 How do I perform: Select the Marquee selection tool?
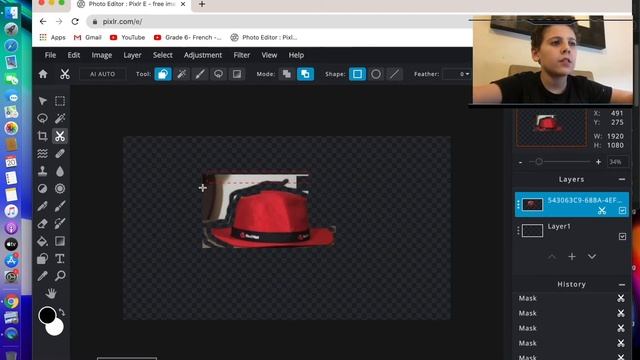coord(60,101)
